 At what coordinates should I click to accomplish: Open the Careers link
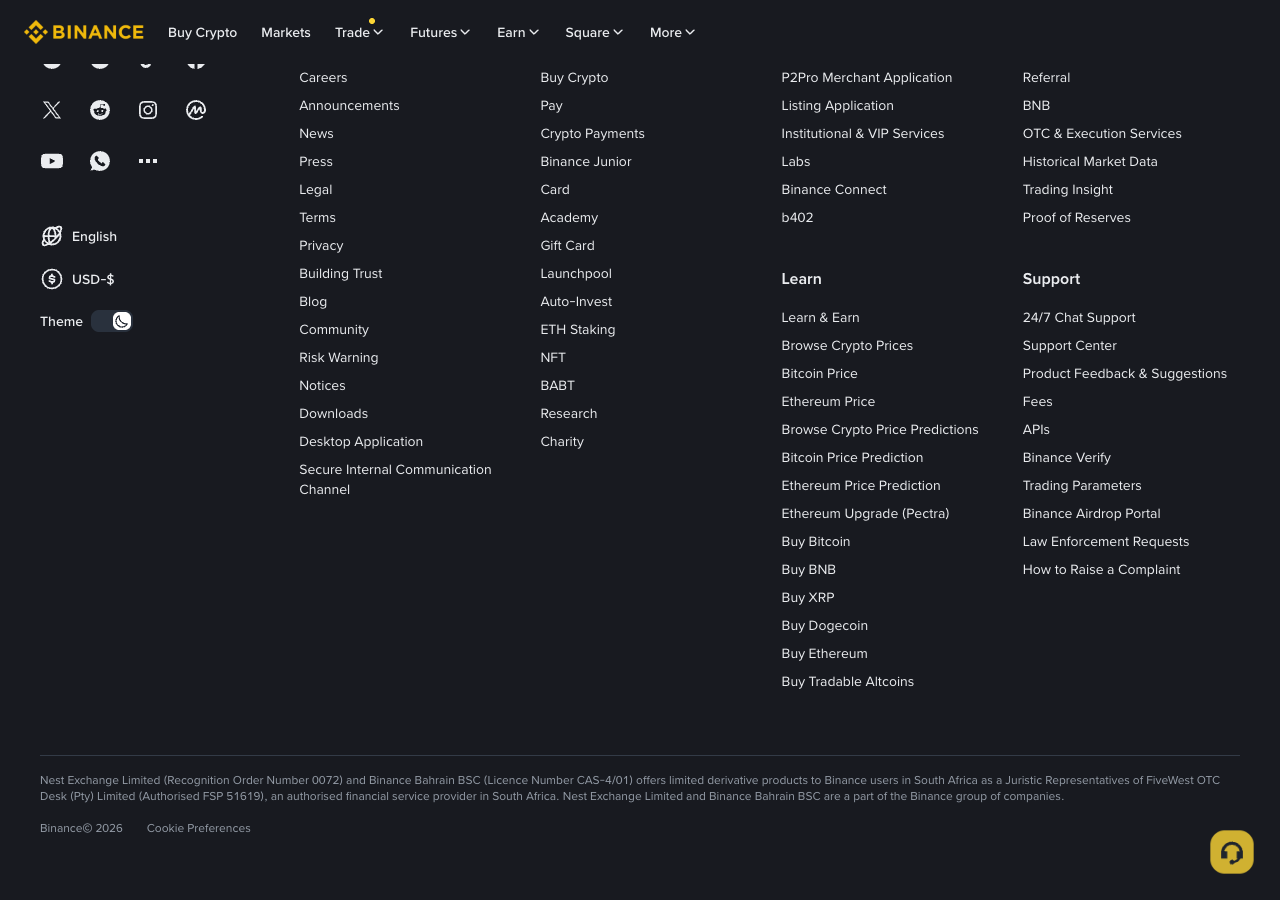(323, 77)
